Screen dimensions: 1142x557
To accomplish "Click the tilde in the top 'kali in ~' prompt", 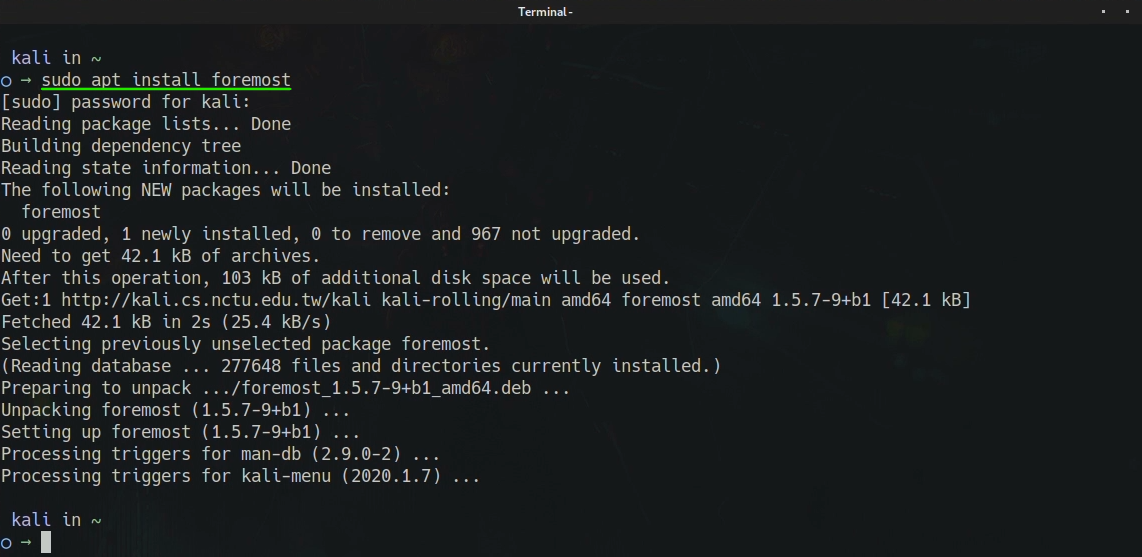I will pos(96,58).
